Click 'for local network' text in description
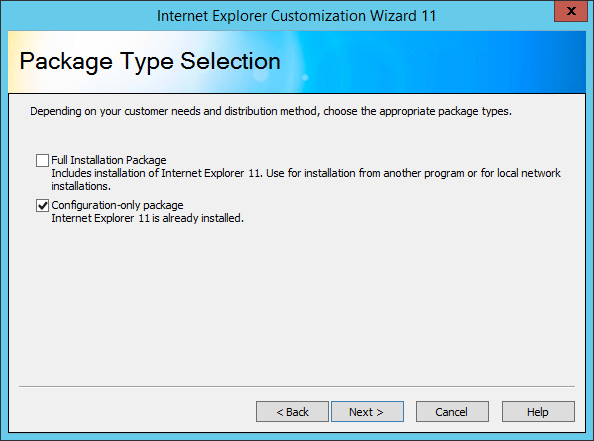This screenshot has height=441, width=594. pos(521,173)
